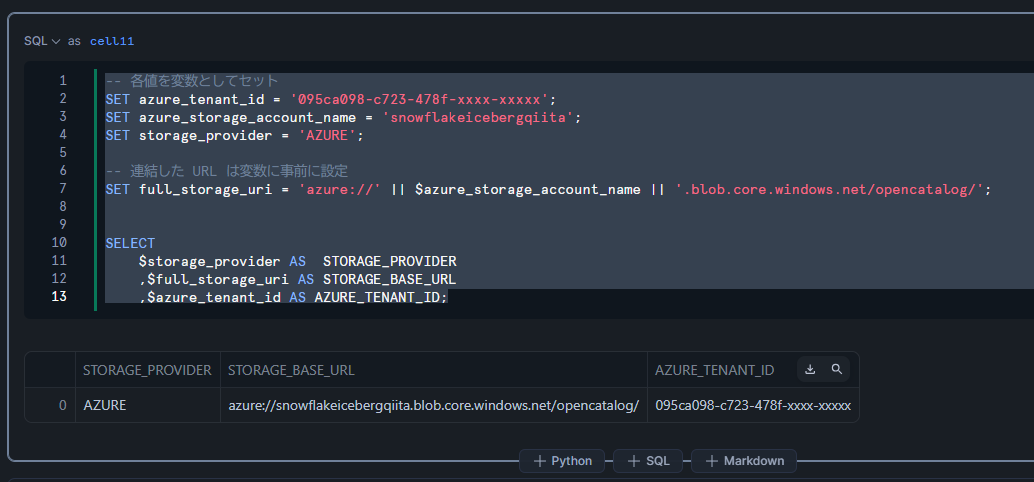Place cursor on line number 7

tap(63, 189)
